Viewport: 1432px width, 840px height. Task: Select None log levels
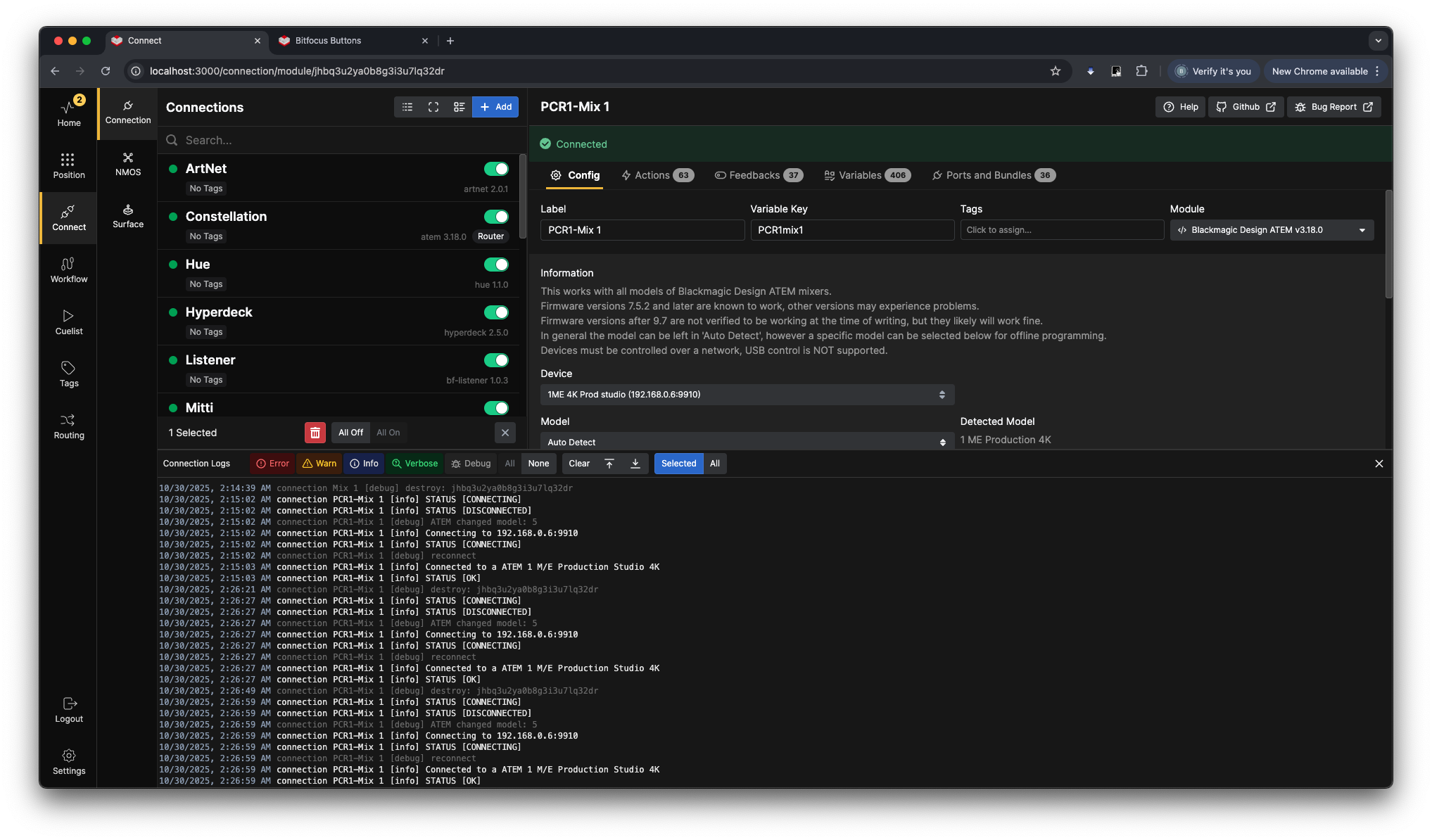[538, 464]
